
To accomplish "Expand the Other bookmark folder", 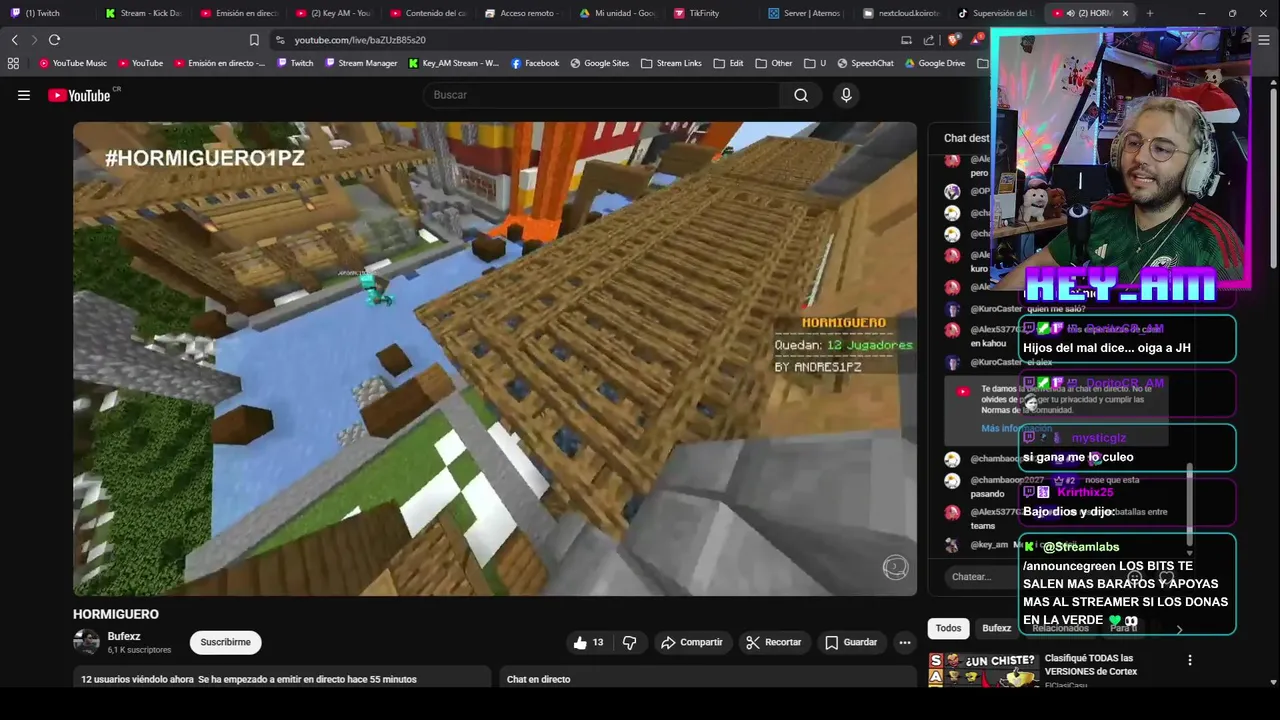I will 774,63.
